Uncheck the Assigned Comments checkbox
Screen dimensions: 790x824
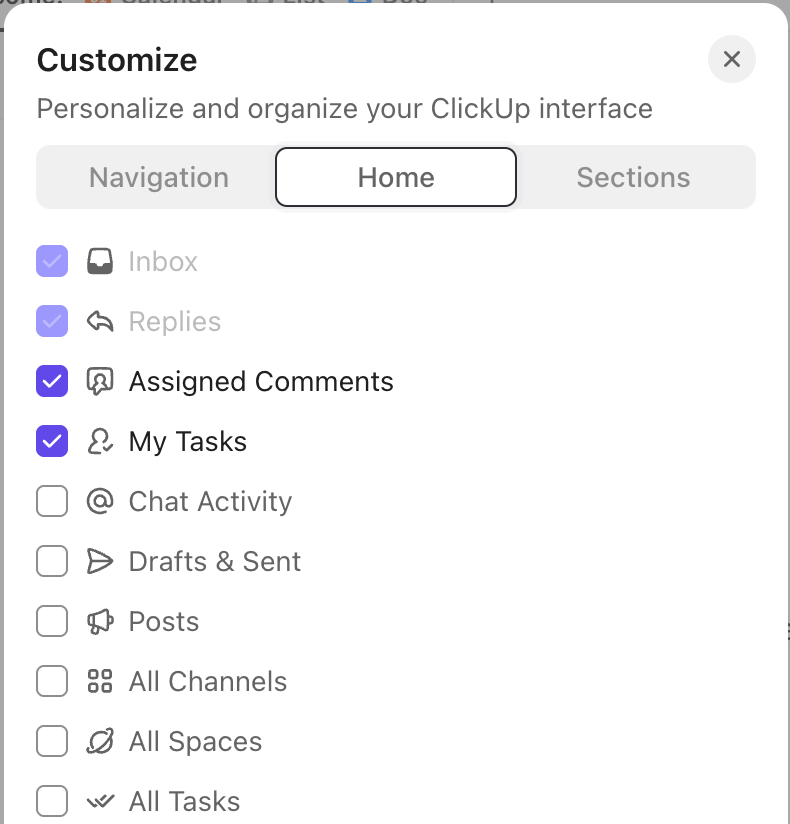52,382
